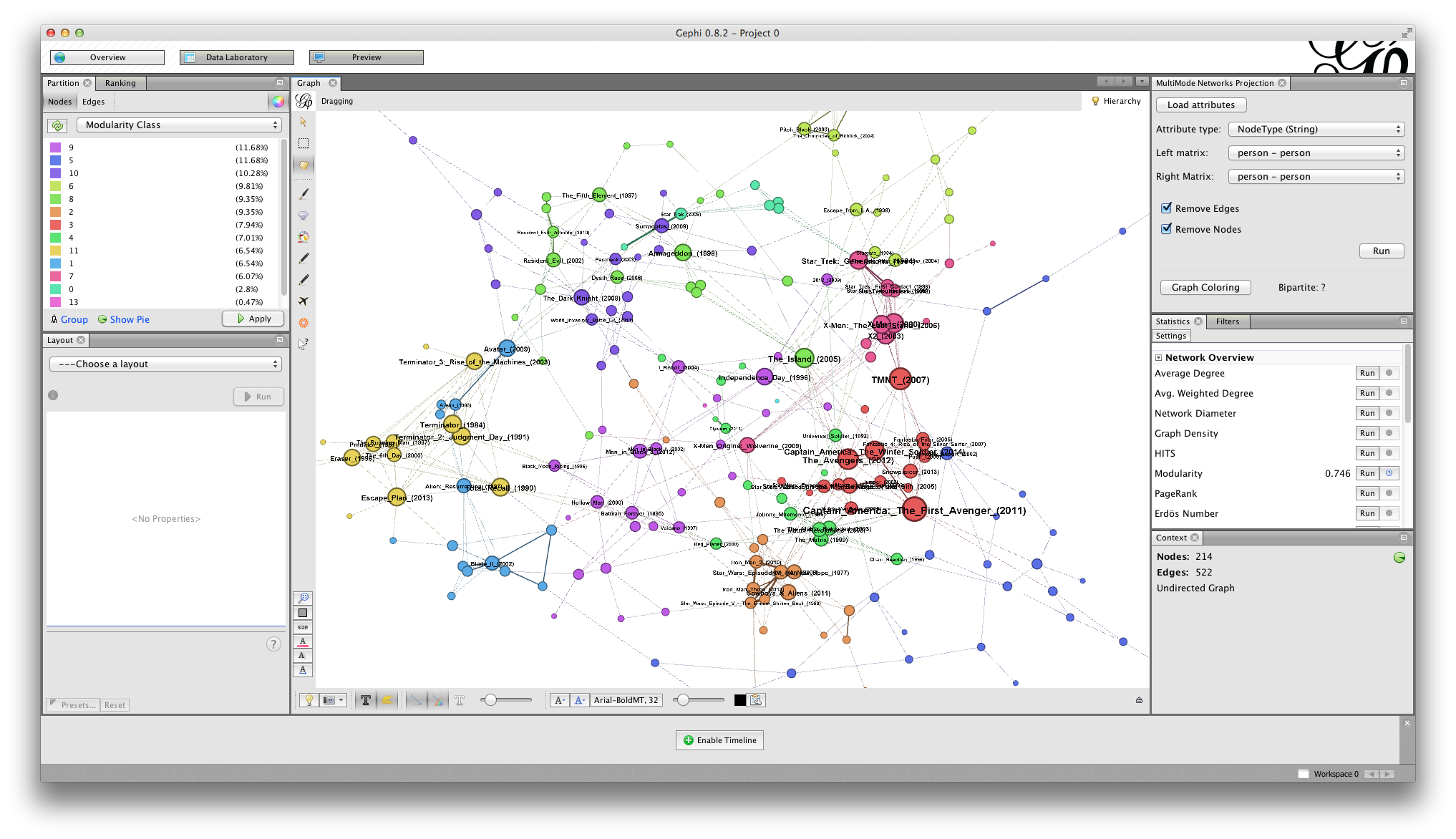Run the Average Degree statistic

pos(1367,374)
